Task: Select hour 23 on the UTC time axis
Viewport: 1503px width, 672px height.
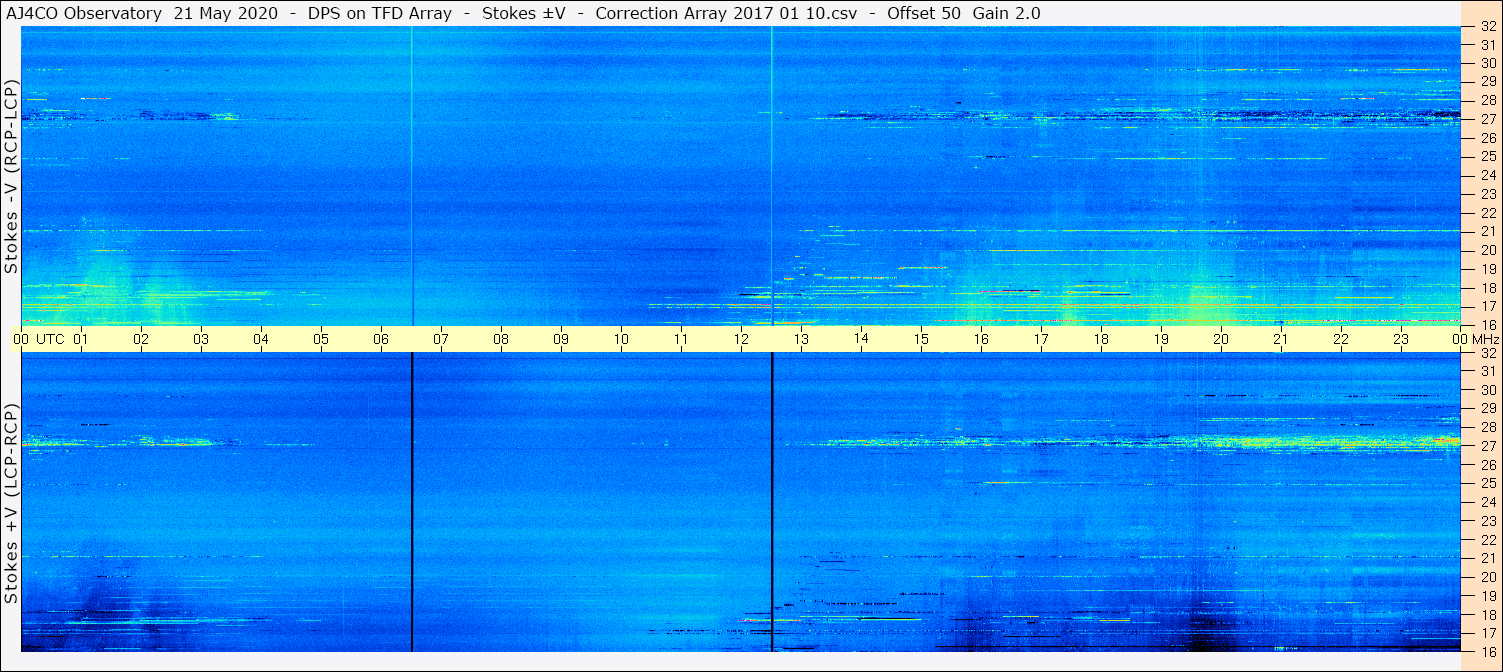Action: tap(1401, 339)
